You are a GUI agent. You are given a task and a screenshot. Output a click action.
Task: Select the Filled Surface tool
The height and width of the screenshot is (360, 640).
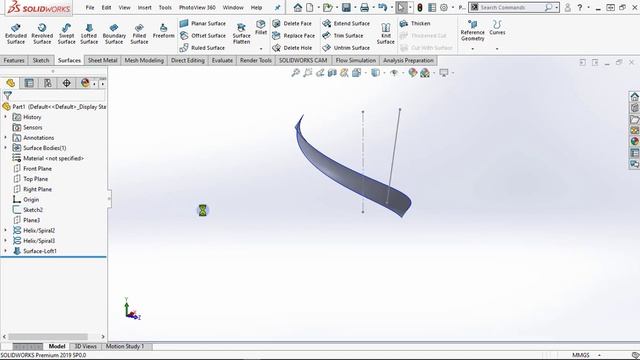(139, 33)
